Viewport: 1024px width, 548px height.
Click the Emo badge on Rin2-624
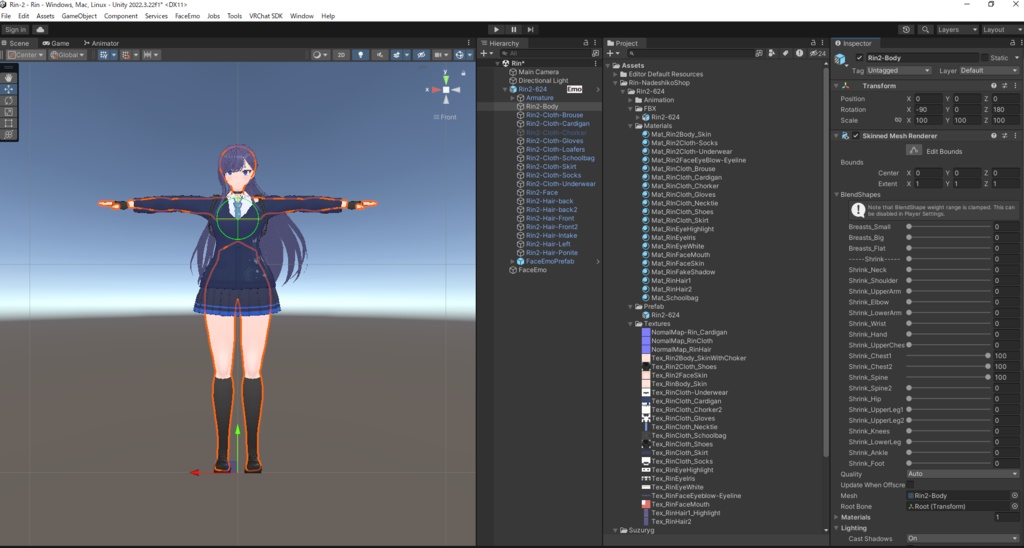(x=574, y=89)
